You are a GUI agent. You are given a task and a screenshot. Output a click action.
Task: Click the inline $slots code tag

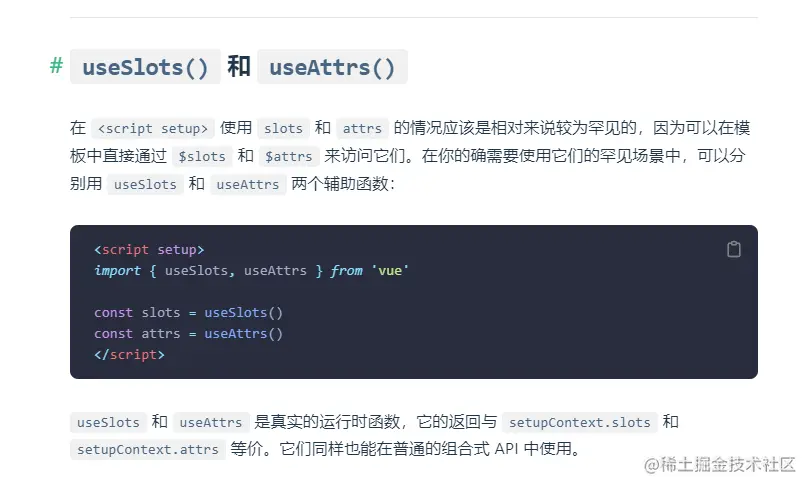click(x=201, y=157)
